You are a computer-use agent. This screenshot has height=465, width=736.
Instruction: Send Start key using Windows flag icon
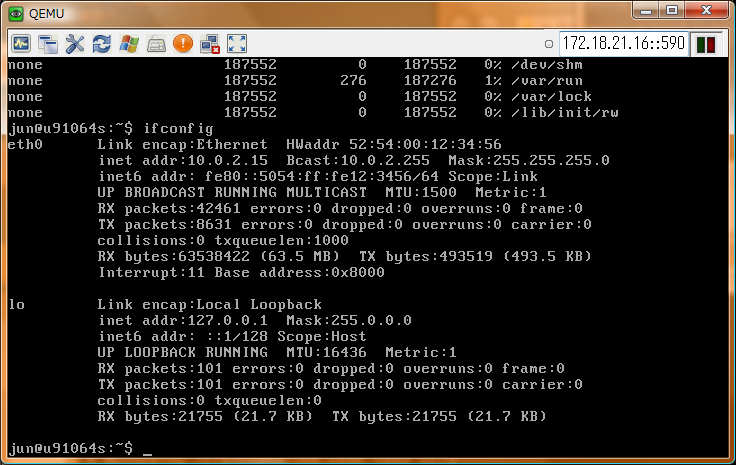click(x=129, y=44)
